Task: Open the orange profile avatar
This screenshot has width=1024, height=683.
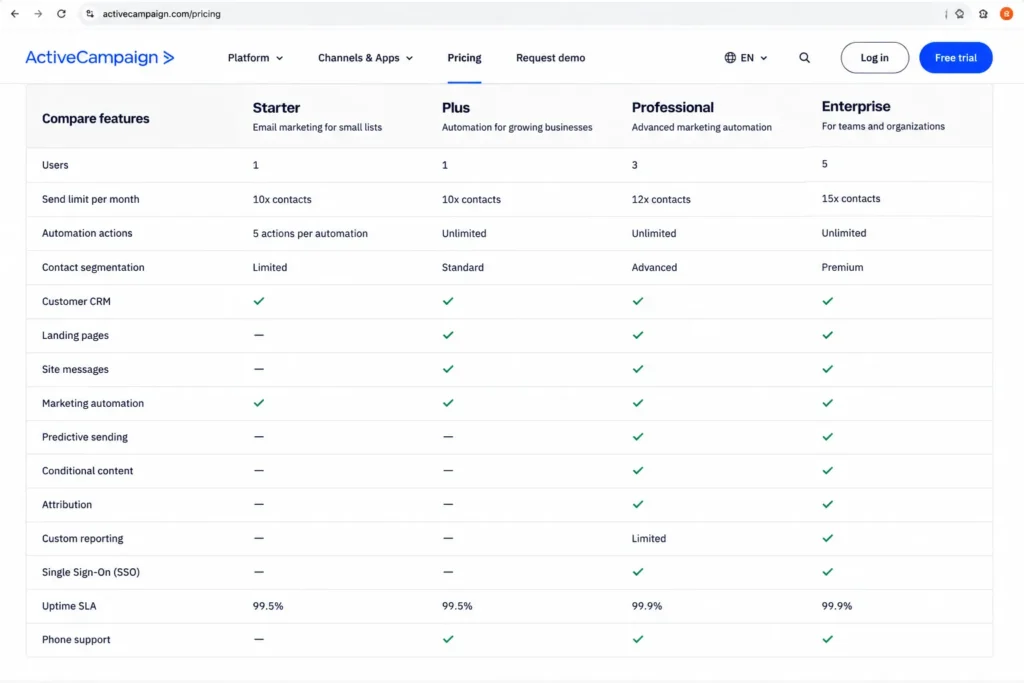Action: [1006, 14]
